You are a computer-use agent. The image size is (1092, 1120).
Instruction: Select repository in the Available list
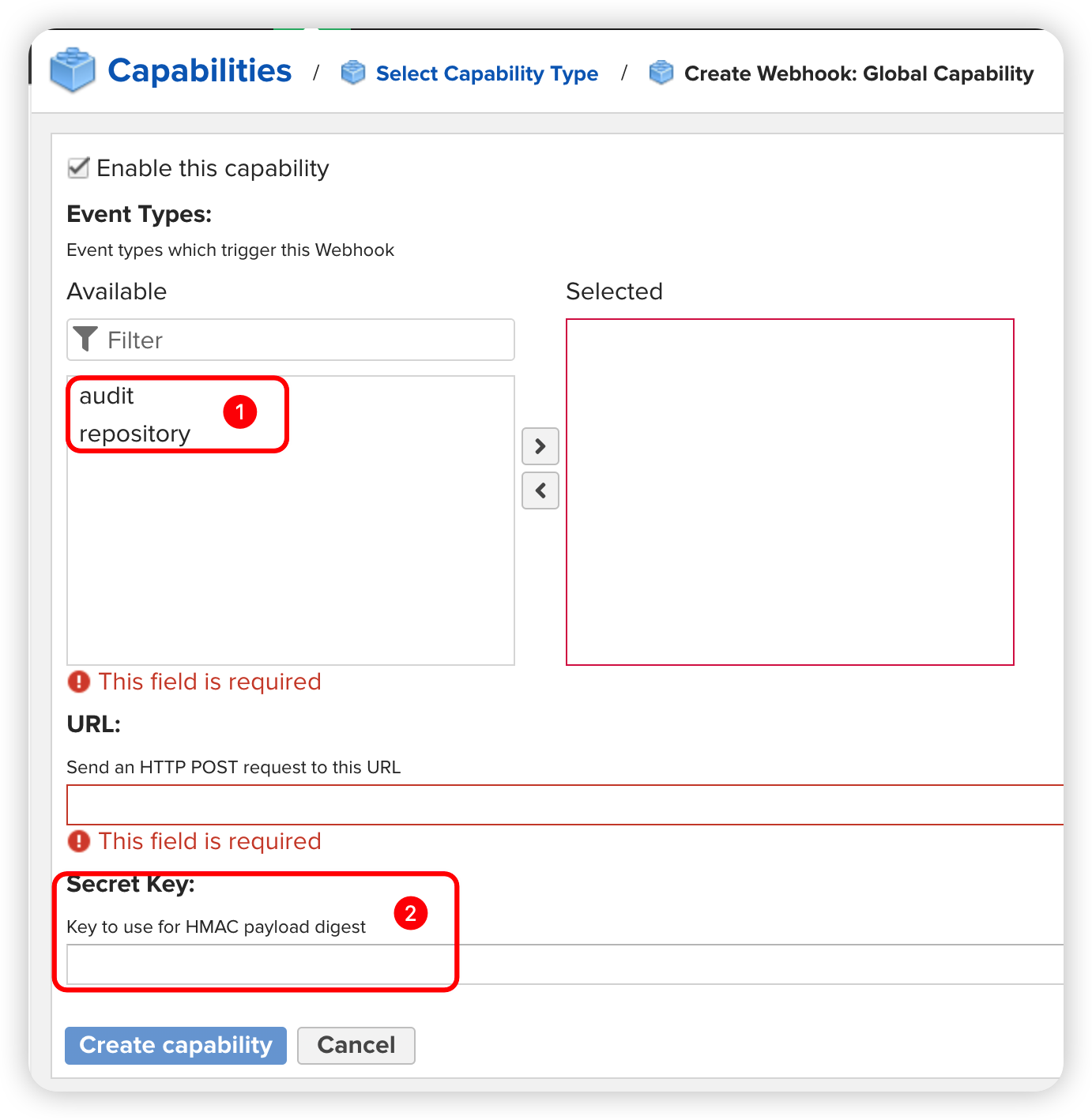click(135, 434)
